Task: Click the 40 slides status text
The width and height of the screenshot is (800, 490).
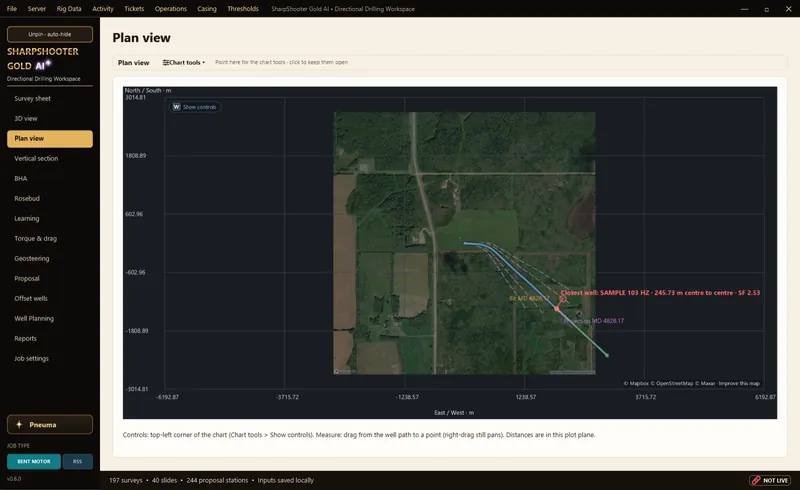Action: click(164, 480)
